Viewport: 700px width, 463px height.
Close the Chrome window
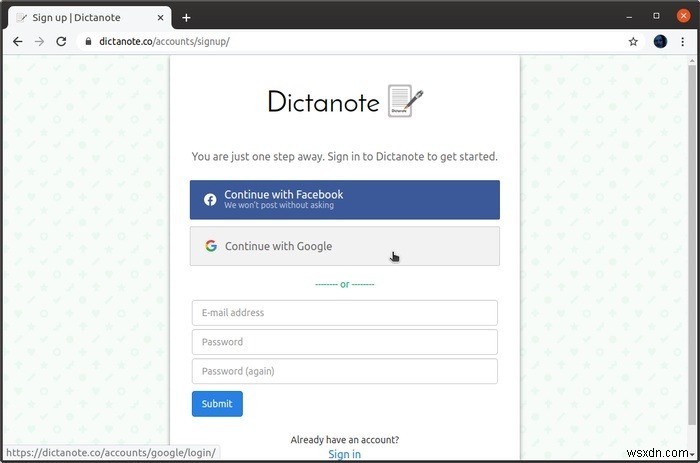(683, 16)
